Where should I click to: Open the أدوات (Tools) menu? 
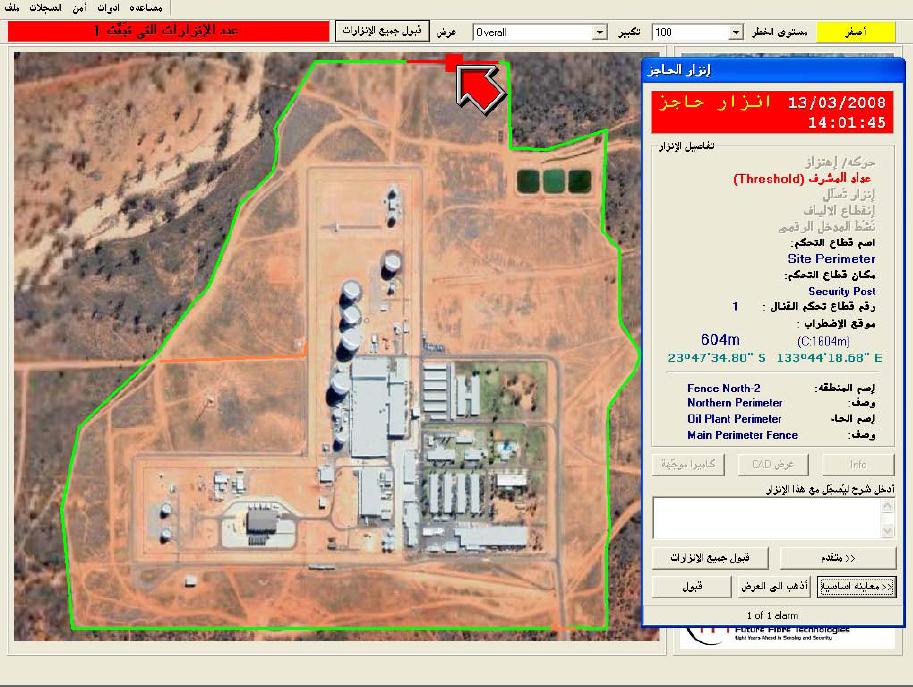[108, 7]
